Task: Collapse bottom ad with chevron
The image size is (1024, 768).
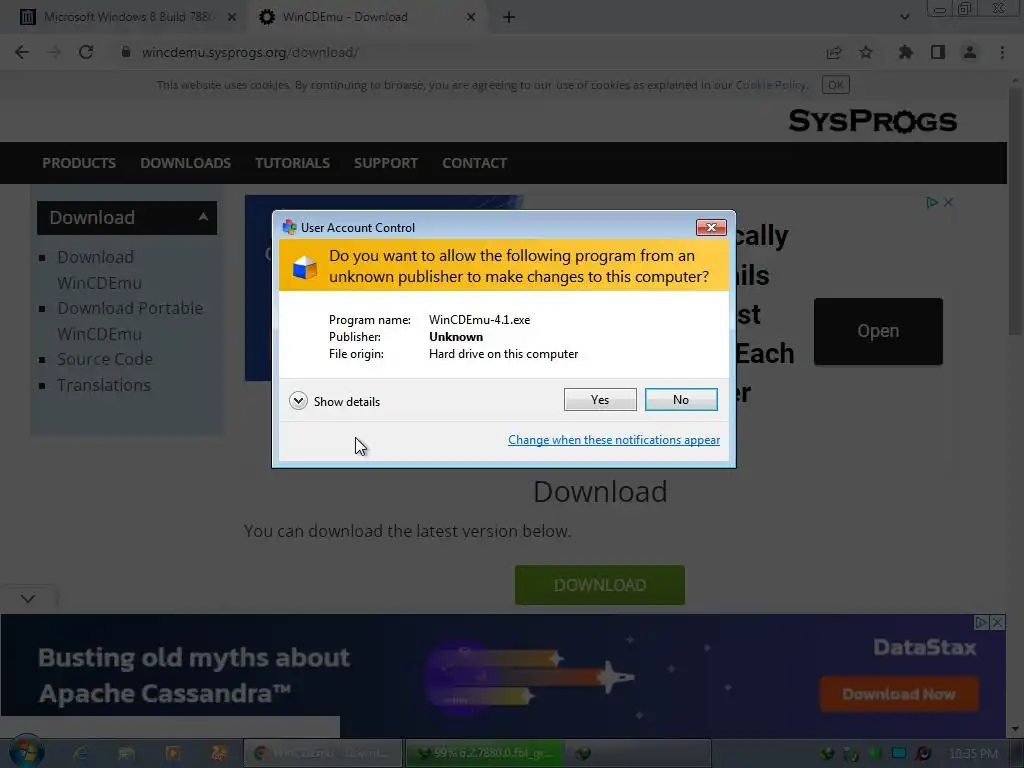Action: coord(28,598)
